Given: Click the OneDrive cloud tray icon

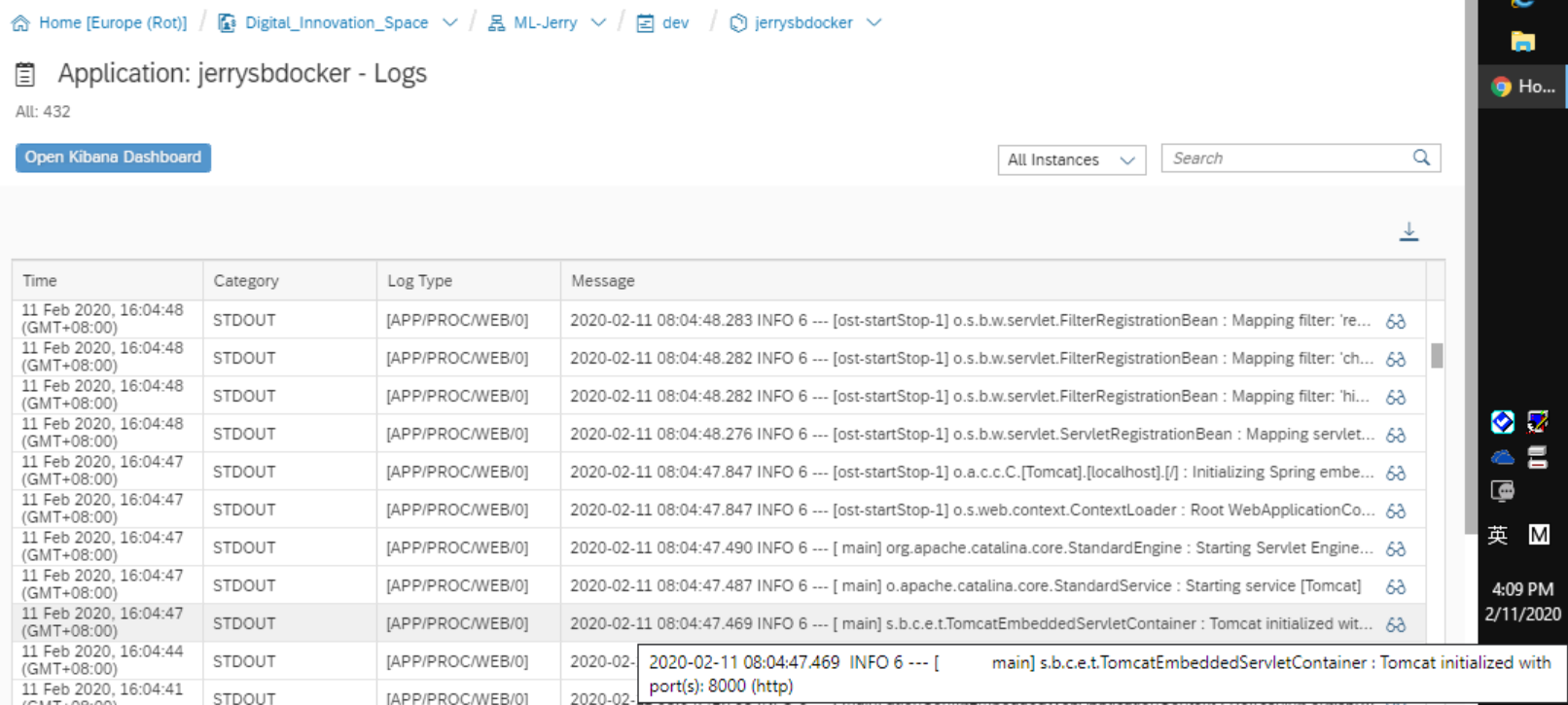Looking at the screenshot, I should (1503, 457).
